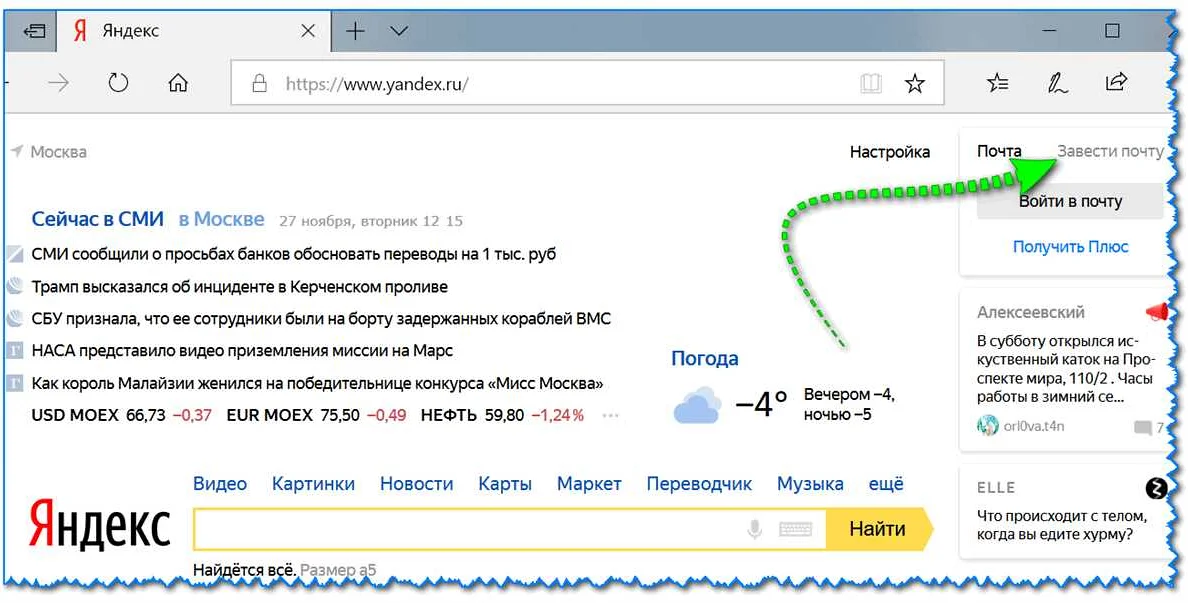Open СБУ признала news headline
The image size is (1188, 603).
coord(321,319)
